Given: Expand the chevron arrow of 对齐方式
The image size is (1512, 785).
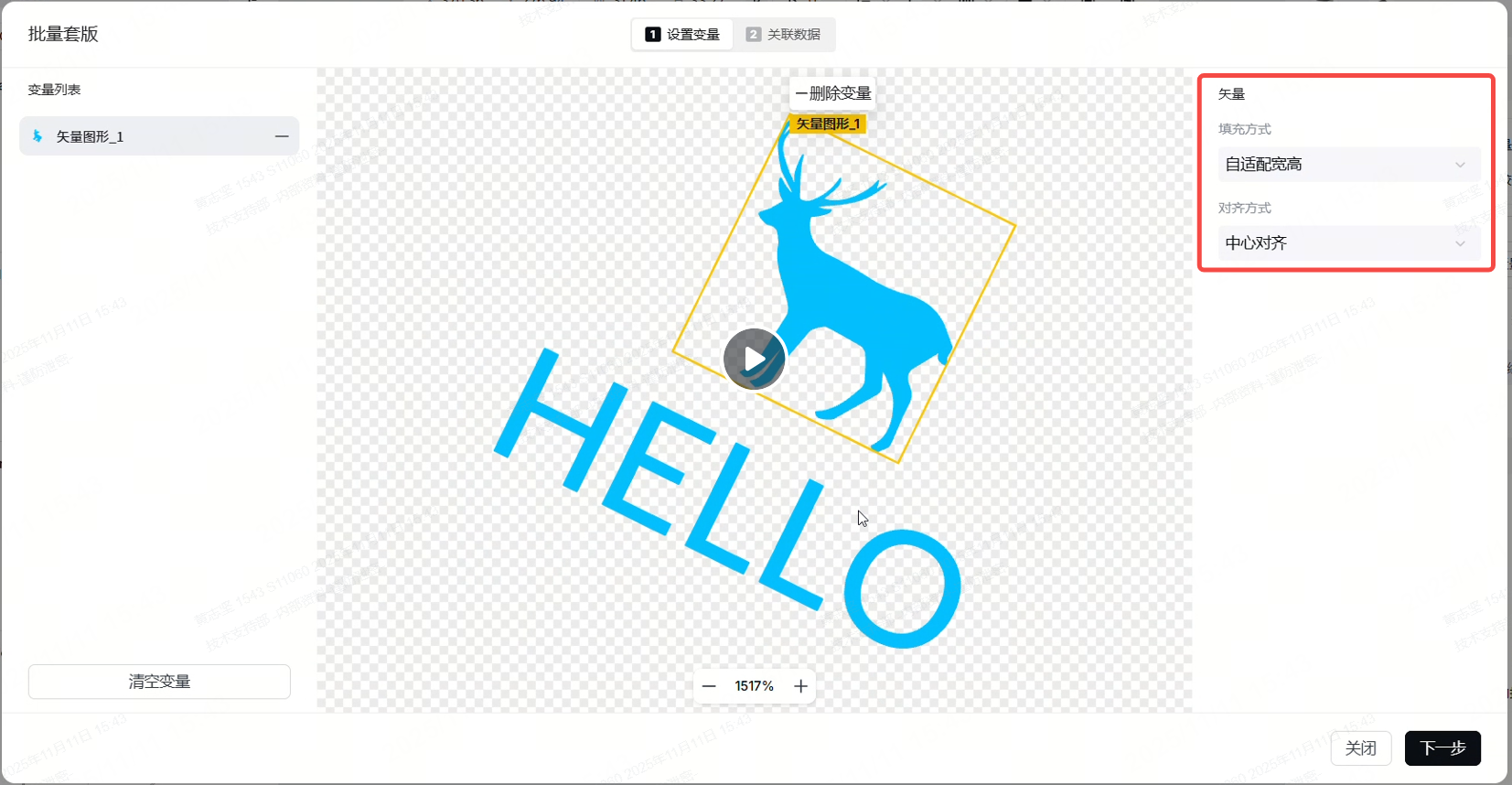Looking at the screenshot, I should pyautogui.click(x=1460, y=243).
